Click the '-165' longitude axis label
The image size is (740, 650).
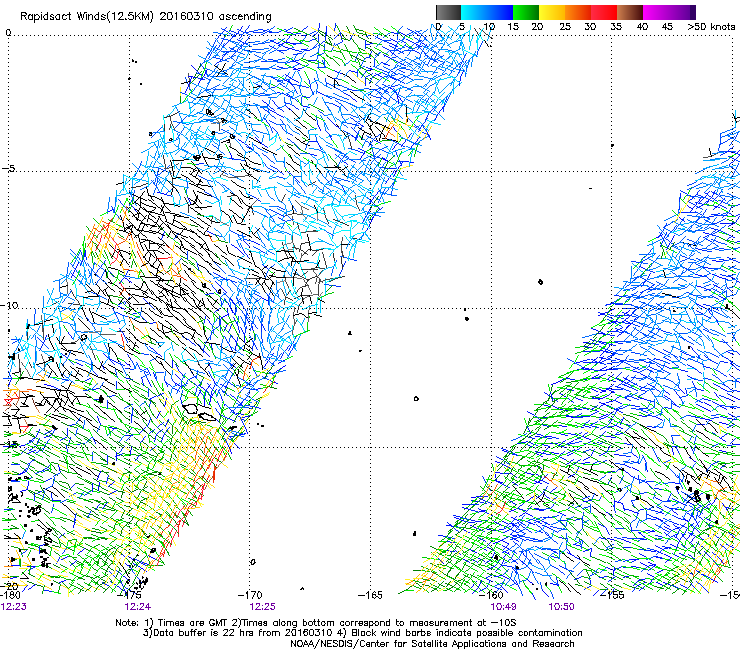[x=370, y=595]
